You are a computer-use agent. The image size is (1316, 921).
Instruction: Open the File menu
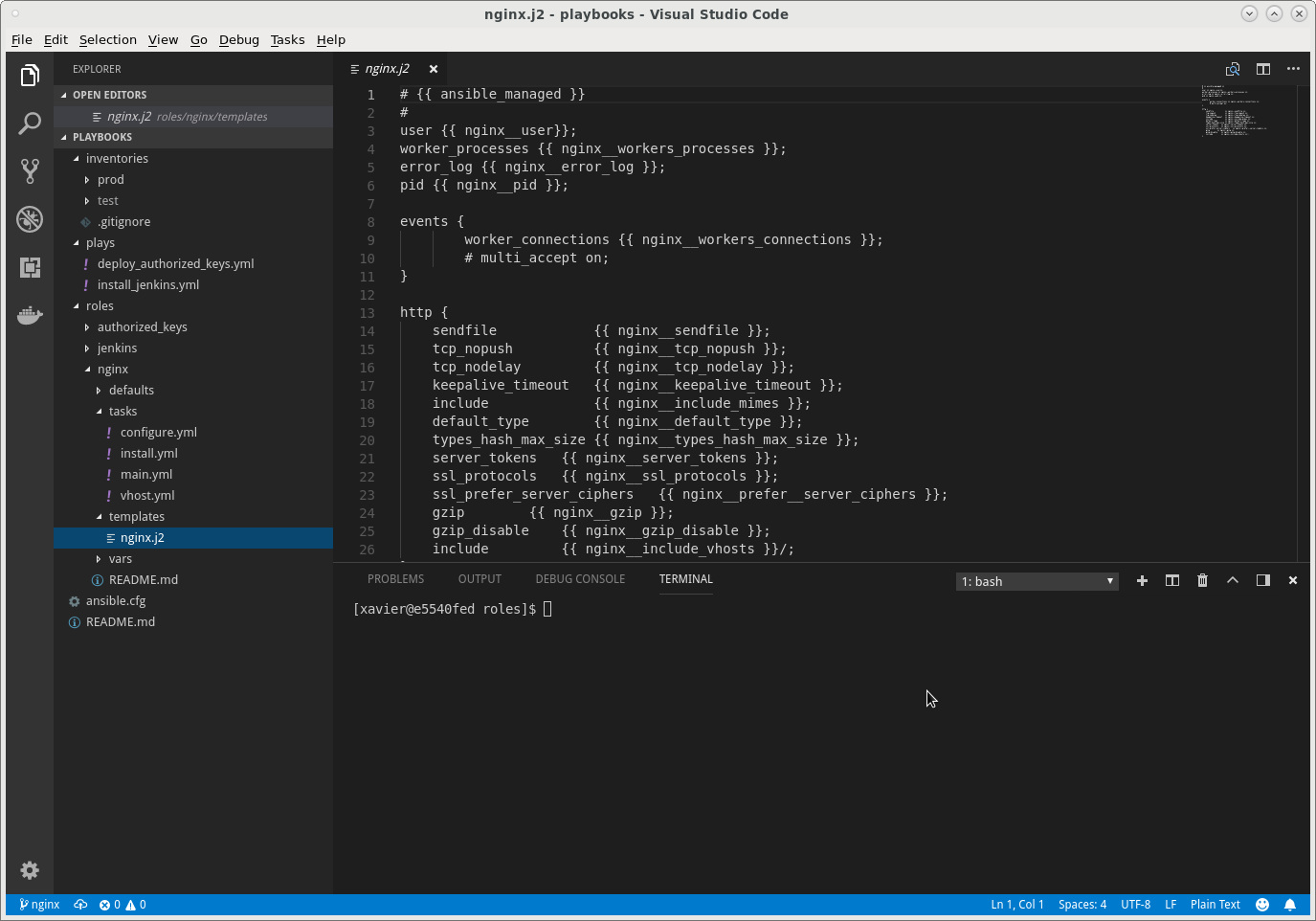point(22,39)
